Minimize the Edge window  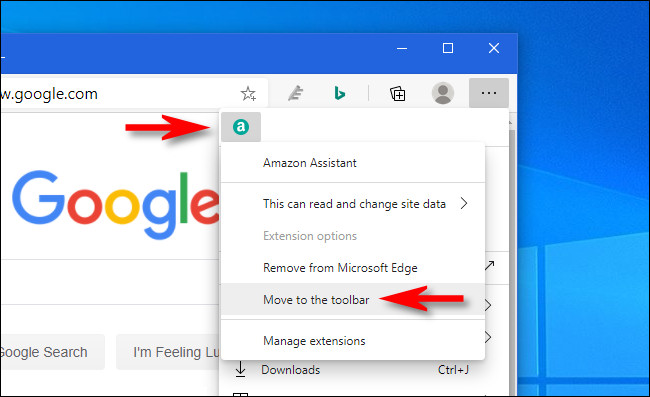tap(402, 48)
